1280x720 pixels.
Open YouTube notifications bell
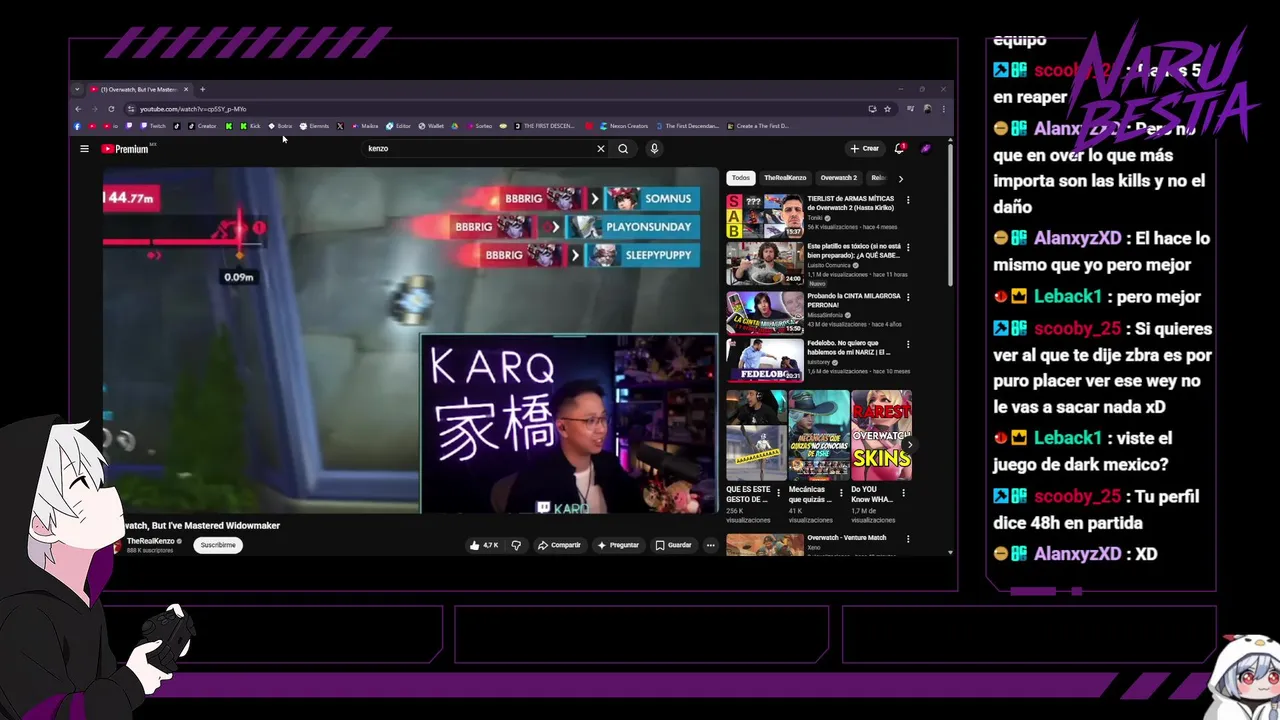coord(899,149)
